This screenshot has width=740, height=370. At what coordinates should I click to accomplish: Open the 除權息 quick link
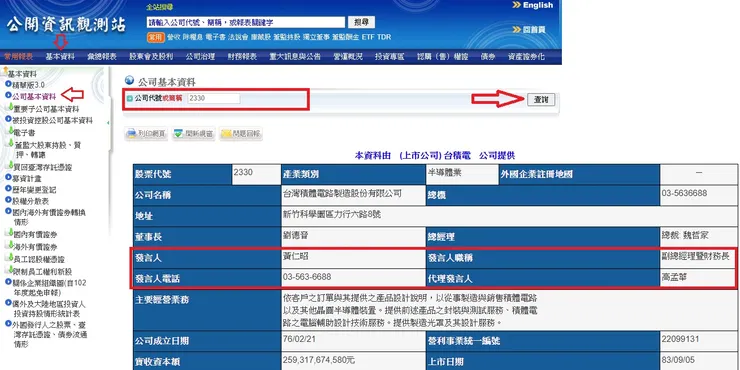pyautogui.click(x=193, y=37)
